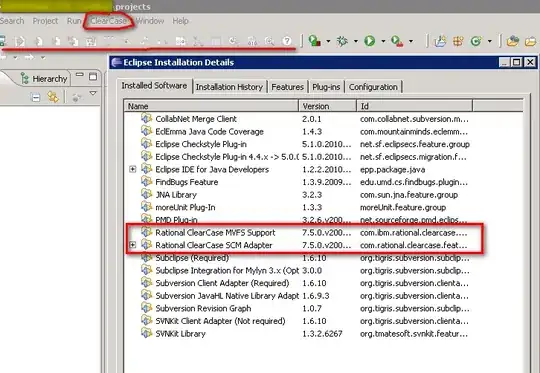The height and width of the screenshot is (373, 540).
Task: Open the Run button dropdown arrow
Action: coord(383,41)
